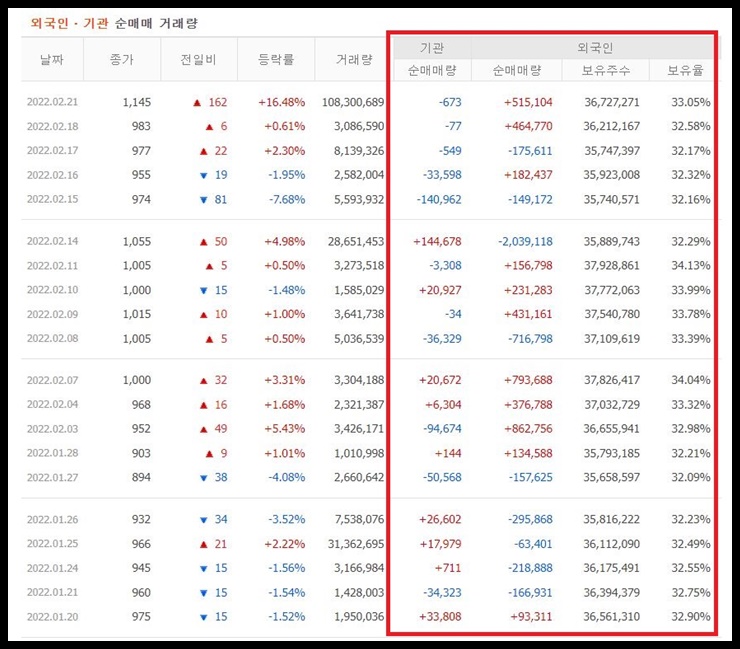This screenshot has height=649, width=740.
Task: Select the date 2022.02.07
Action: click(52, 380)
